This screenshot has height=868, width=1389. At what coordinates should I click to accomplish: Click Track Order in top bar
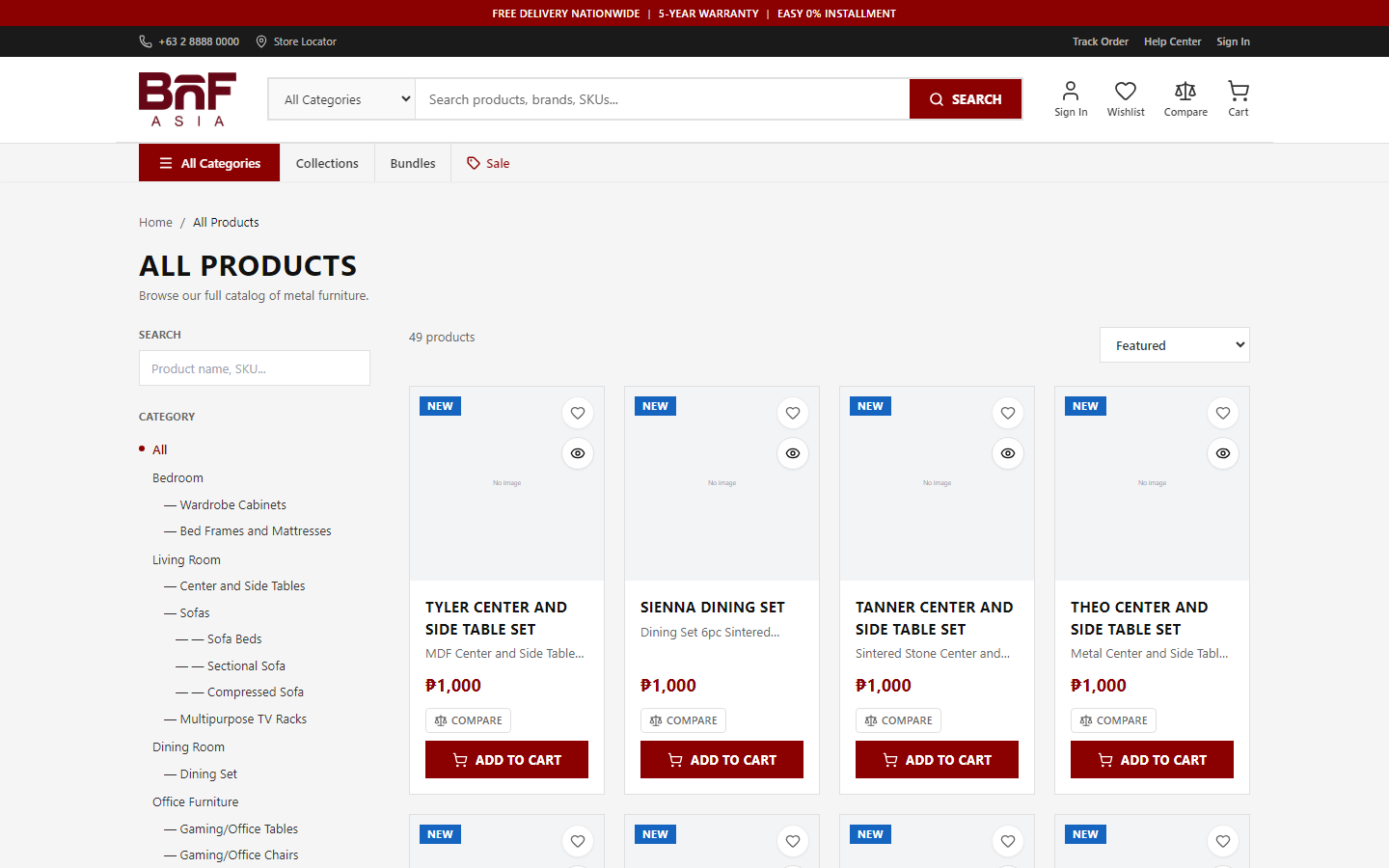pyautogui.click(x=1101, y=41)
